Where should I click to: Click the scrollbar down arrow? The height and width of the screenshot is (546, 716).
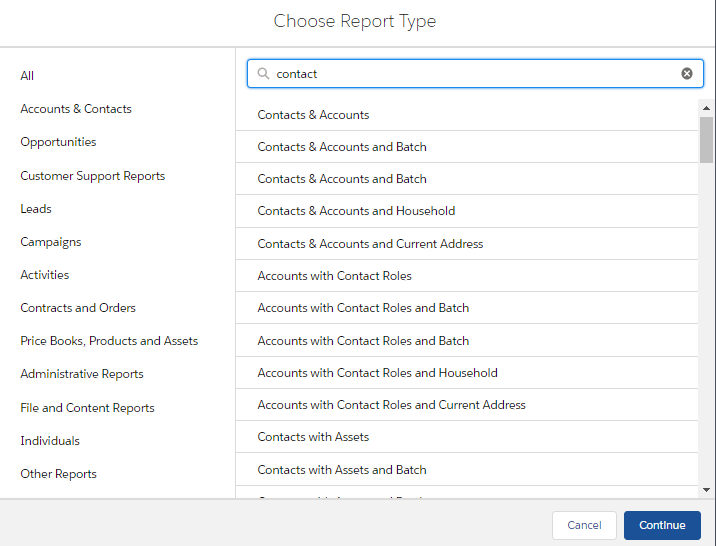point(706,490)
